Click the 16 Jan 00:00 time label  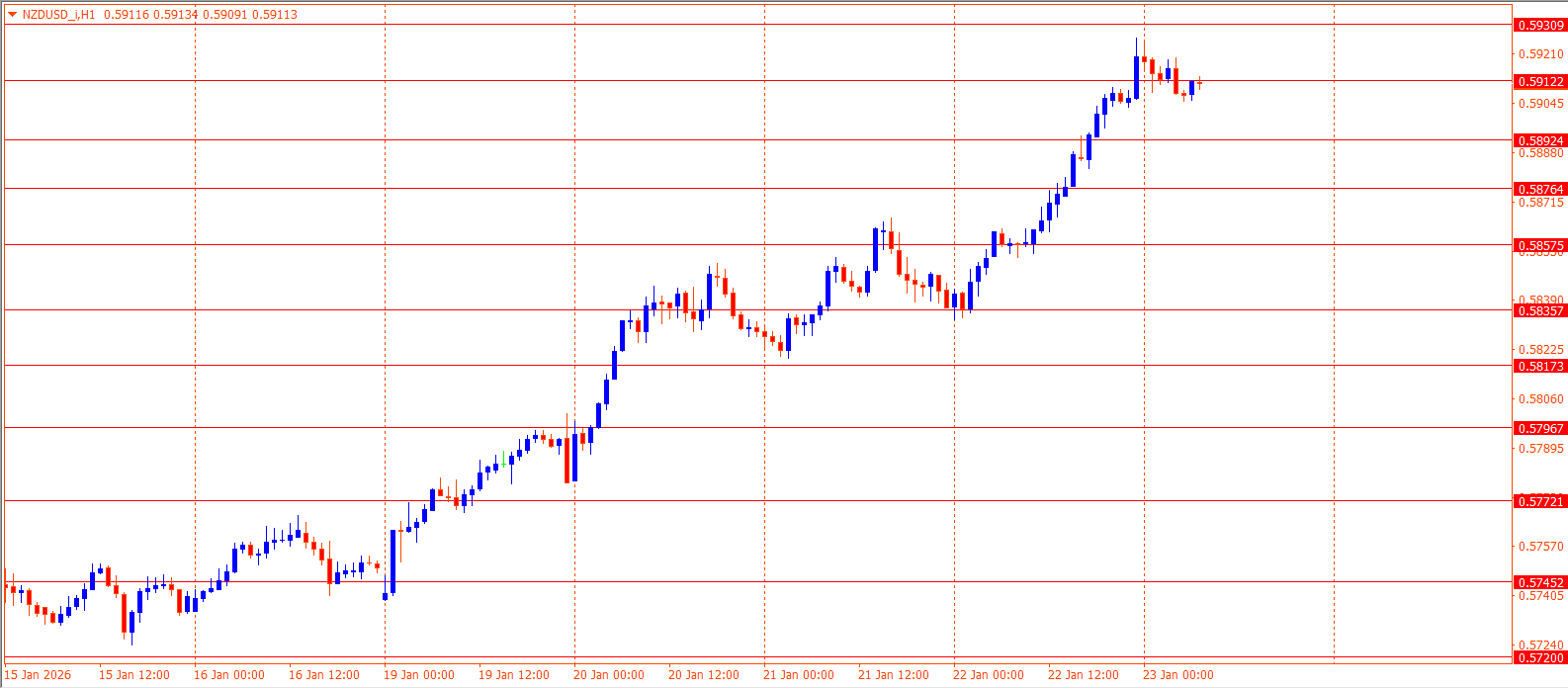point(229,675)
